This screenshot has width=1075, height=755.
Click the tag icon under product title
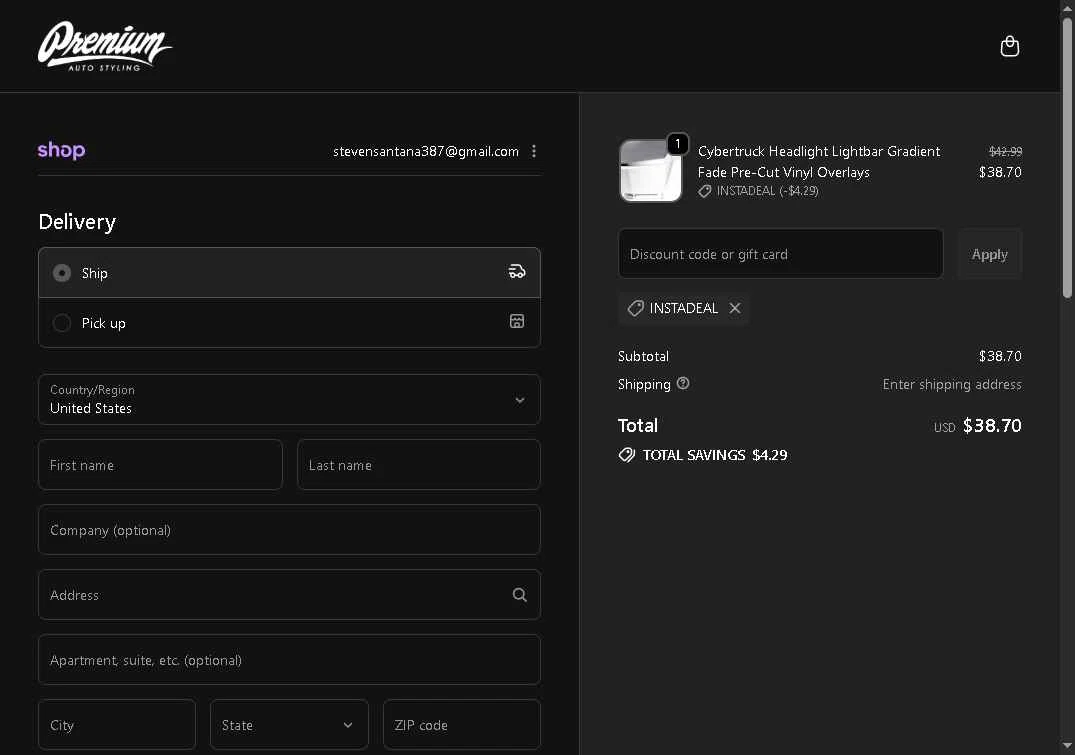click(x=705, y=191)
